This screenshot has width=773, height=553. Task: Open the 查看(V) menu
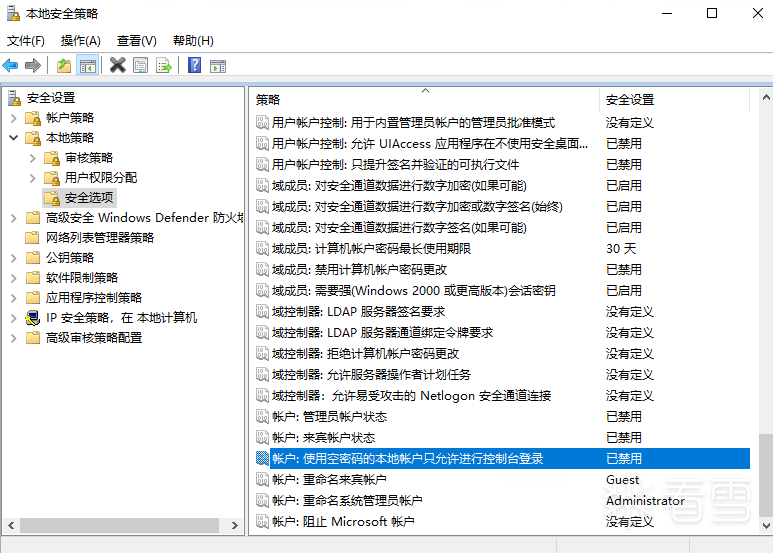[137, 41]
